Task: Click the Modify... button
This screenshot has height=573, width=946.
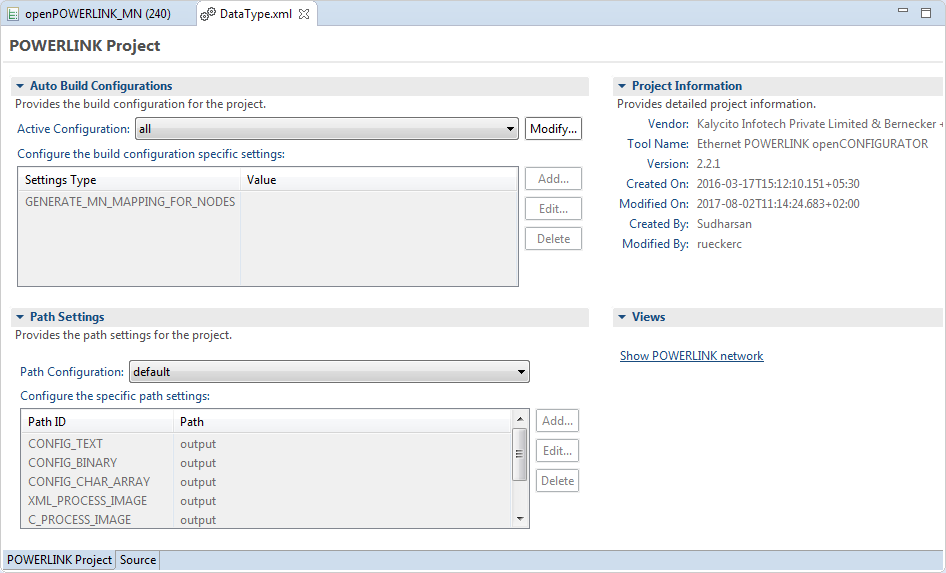Action: (553, 128)
